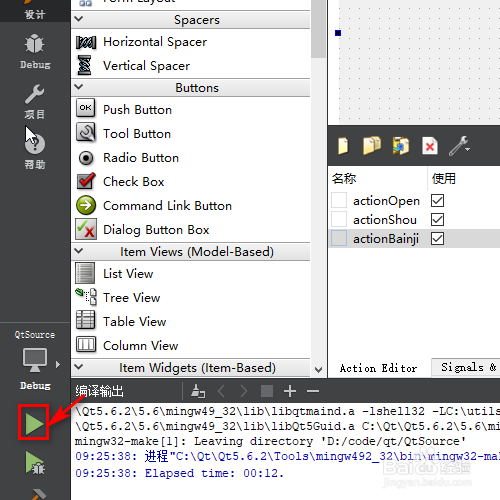Image resolution: width=500 pixels, height=500 pixels.
Task: Select Horizontal Spacer widget icon
Action: (86, 42)
